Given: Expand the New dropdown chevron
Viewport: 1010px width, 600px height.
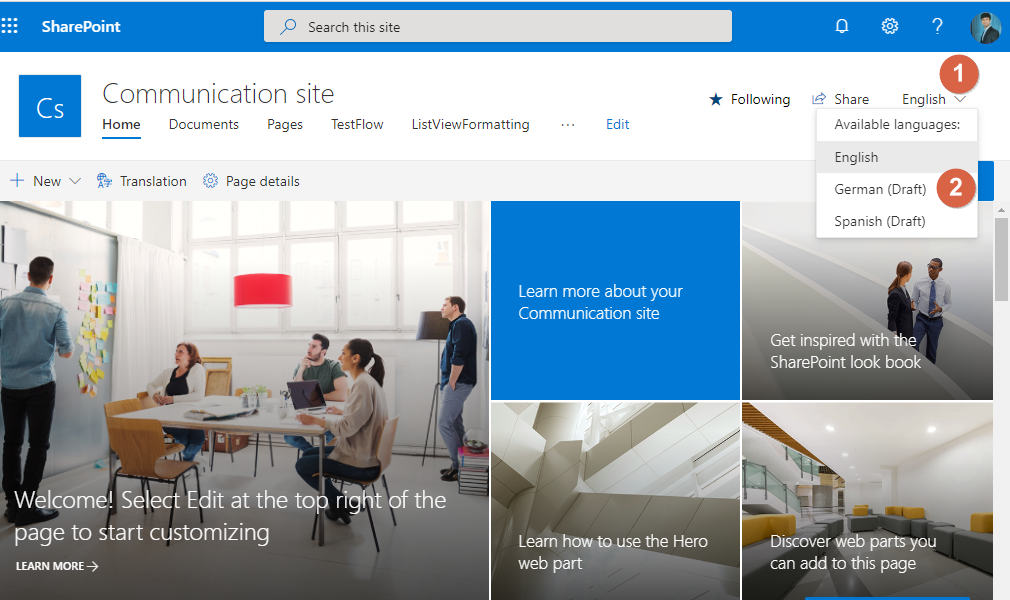Looking at the screenshot, I should click(75, 181).
